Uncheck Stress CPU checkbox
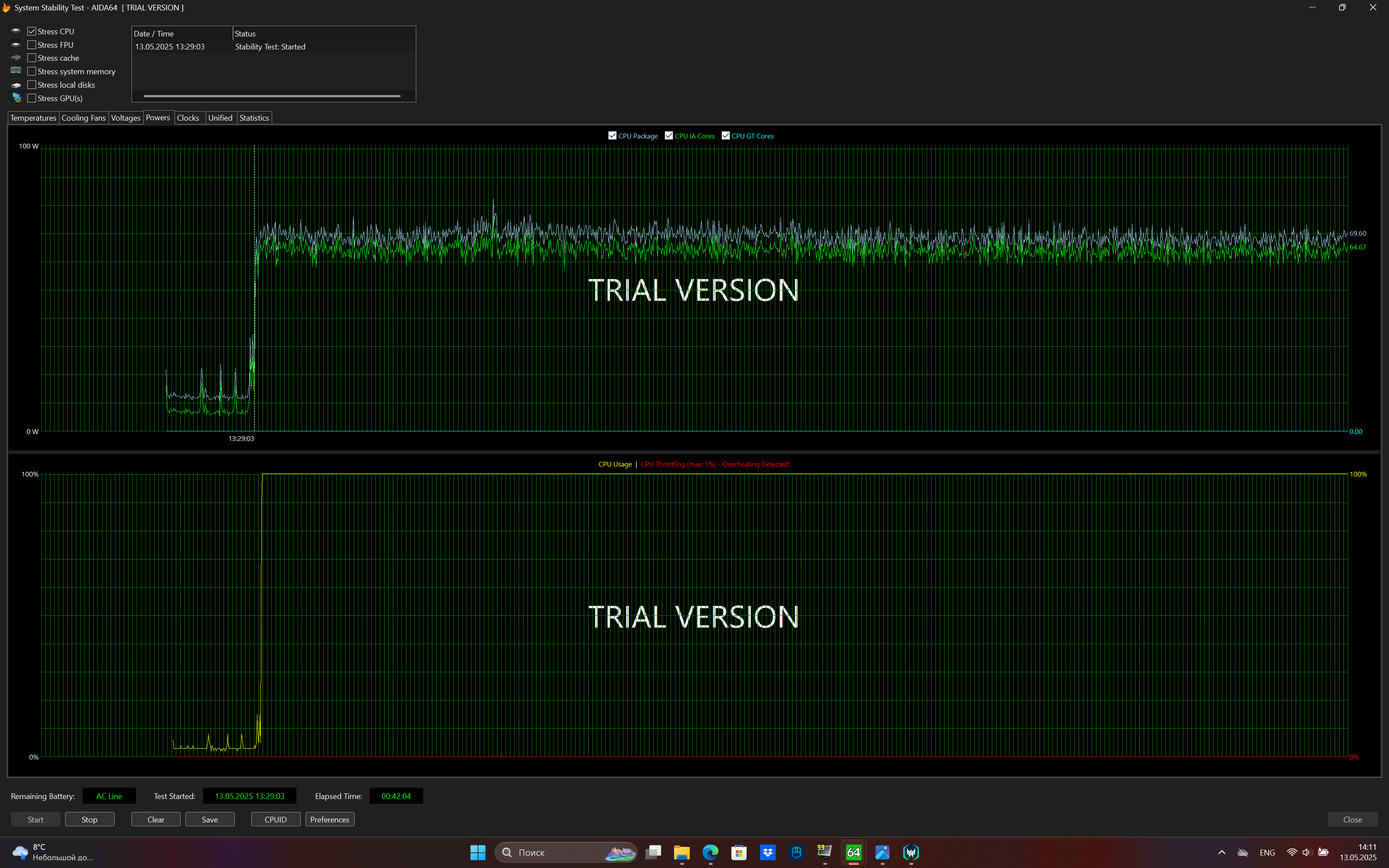The width and height of the screenshot is (1389, 868). pos(32,32)
